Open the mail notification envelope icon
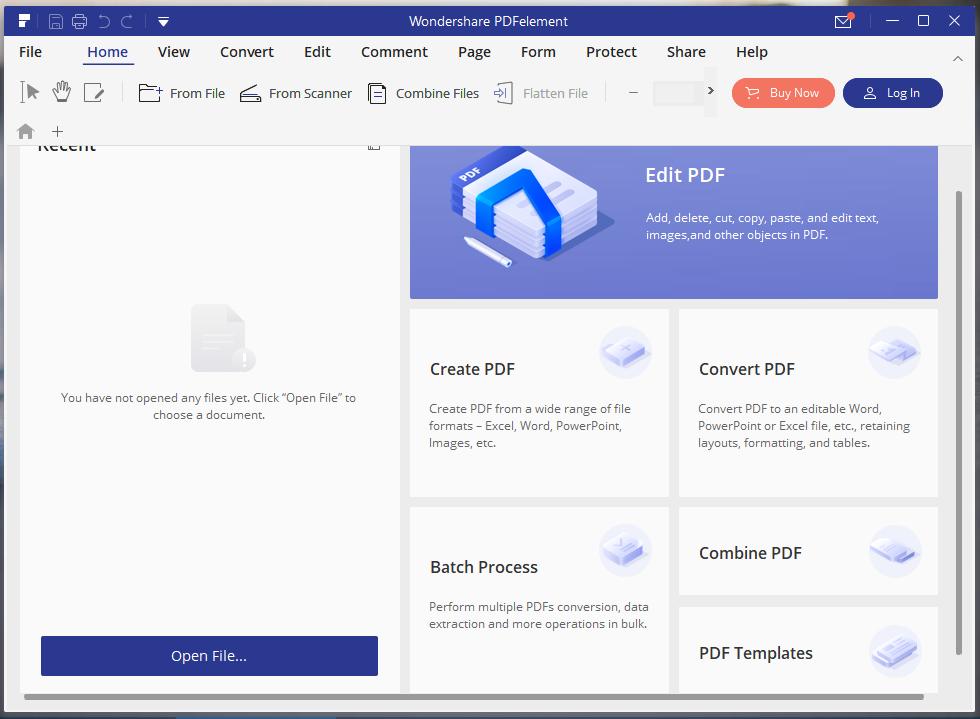Image resolution: width=980 pixels, height=719 pixels. (844, 21)
